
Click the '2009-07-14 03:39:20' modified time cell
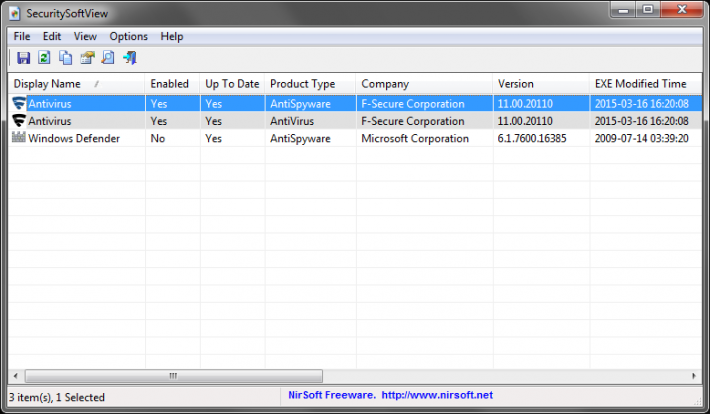[641, 138]
